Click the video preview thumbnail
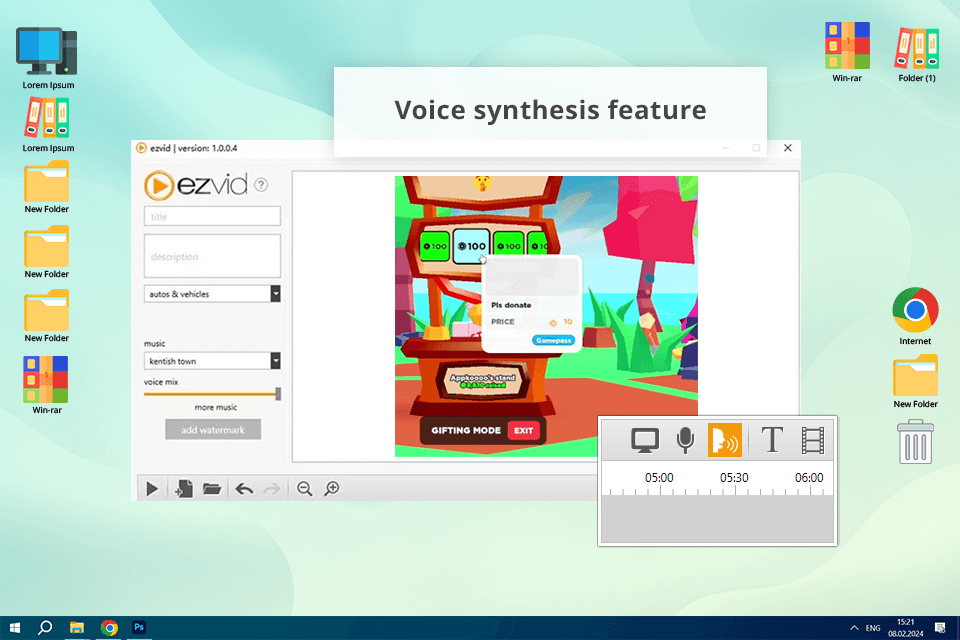The image size is (960, 640). 546,316
